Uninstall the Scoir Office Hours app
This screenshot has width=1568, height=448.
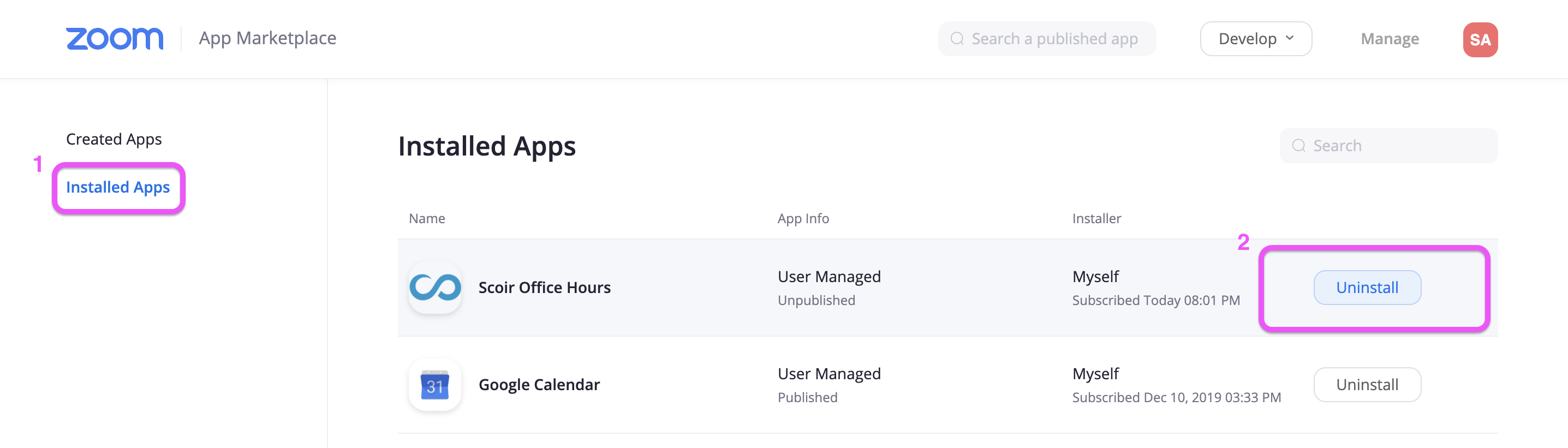[x=1367, y=288]
